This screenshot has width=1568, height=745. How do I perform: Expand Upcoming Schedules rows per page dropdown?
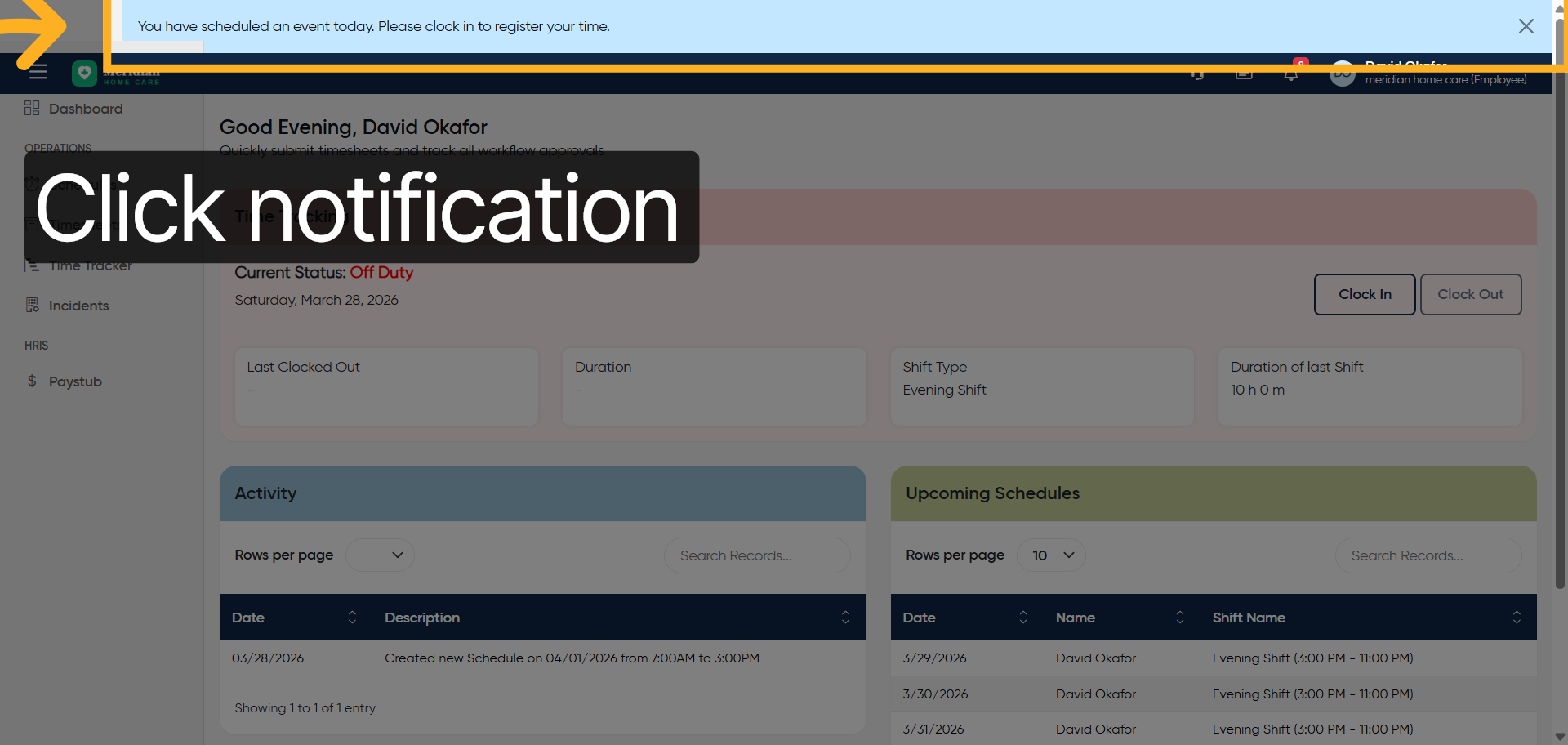click(x=1051, y=555)
